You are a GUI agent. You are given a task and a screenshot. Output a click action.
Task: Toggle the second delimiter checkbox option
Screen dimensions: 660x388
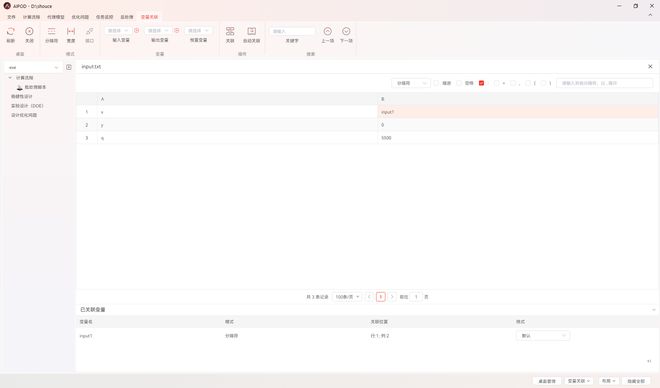coord(459,83)
